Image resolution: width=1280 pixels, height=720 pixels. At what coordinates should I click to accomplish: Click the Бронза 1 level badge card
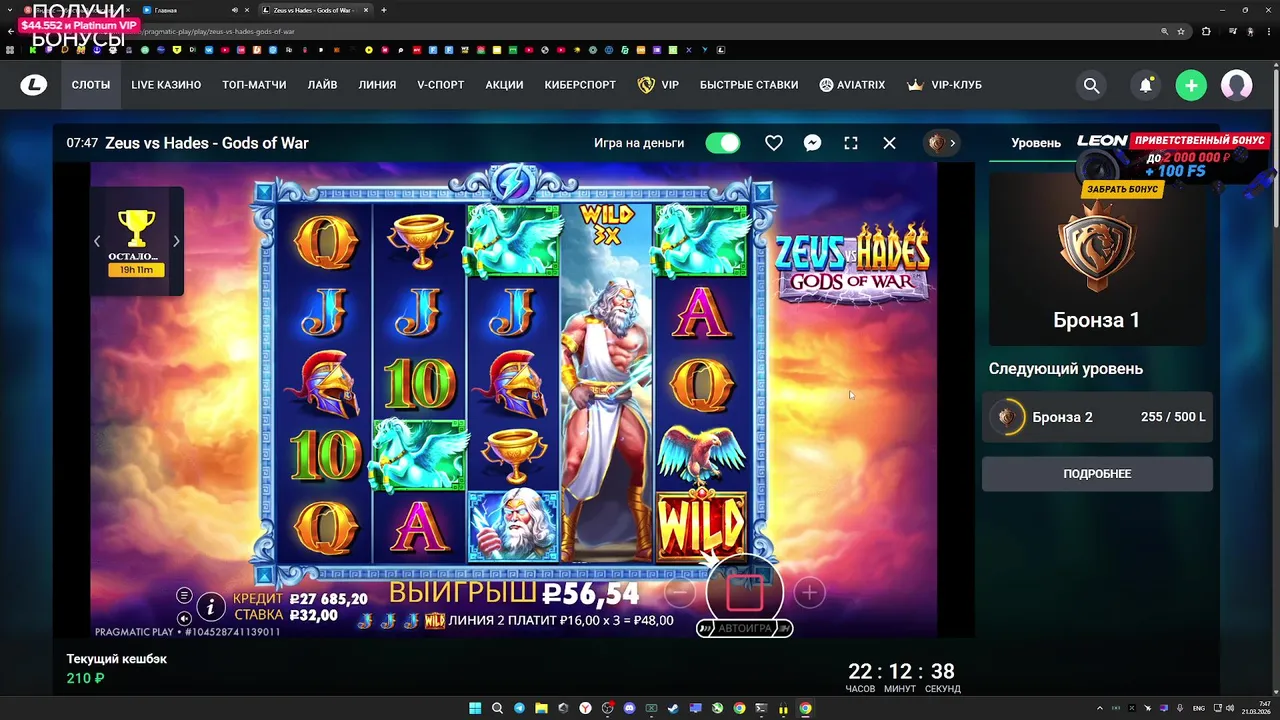(1097, 259)
